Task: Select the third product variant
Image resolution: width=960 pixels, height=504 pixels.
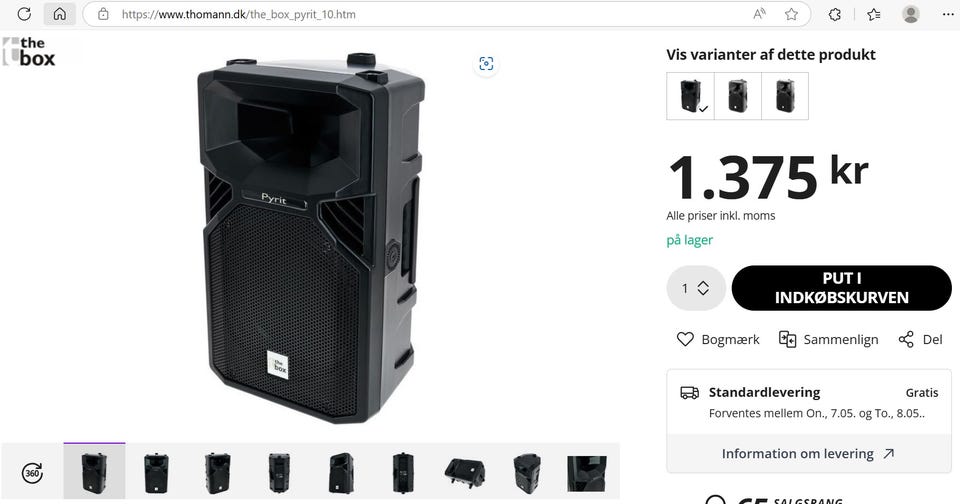Action: [785, 96]
